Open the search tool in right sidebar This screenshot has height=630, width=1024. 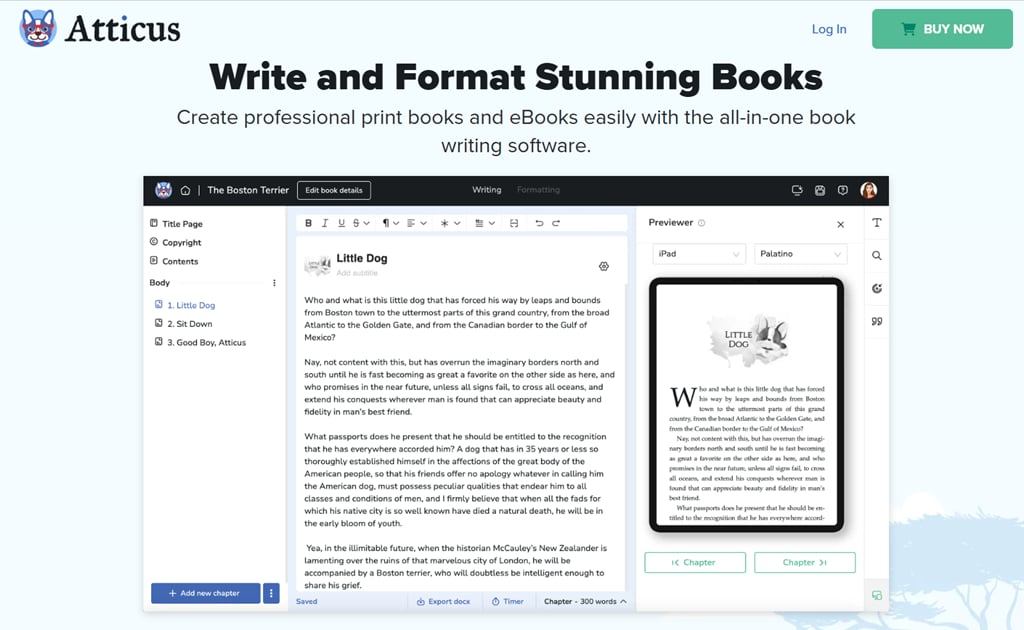click(x=876, y=255)
